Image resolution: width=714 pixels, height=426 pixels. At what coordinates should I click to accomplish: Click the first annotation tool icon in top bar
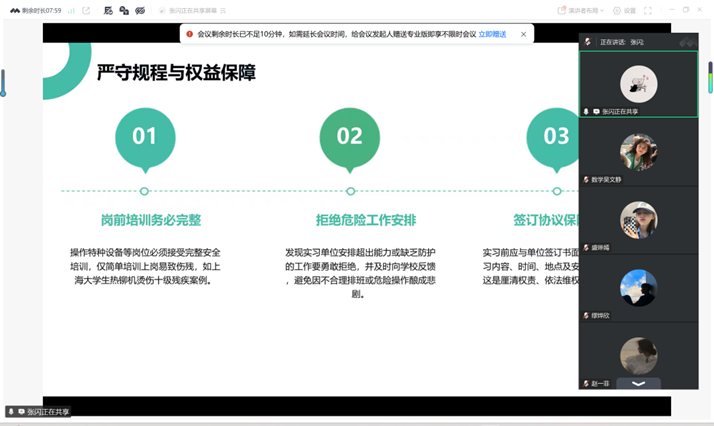[x=108, y=10]
